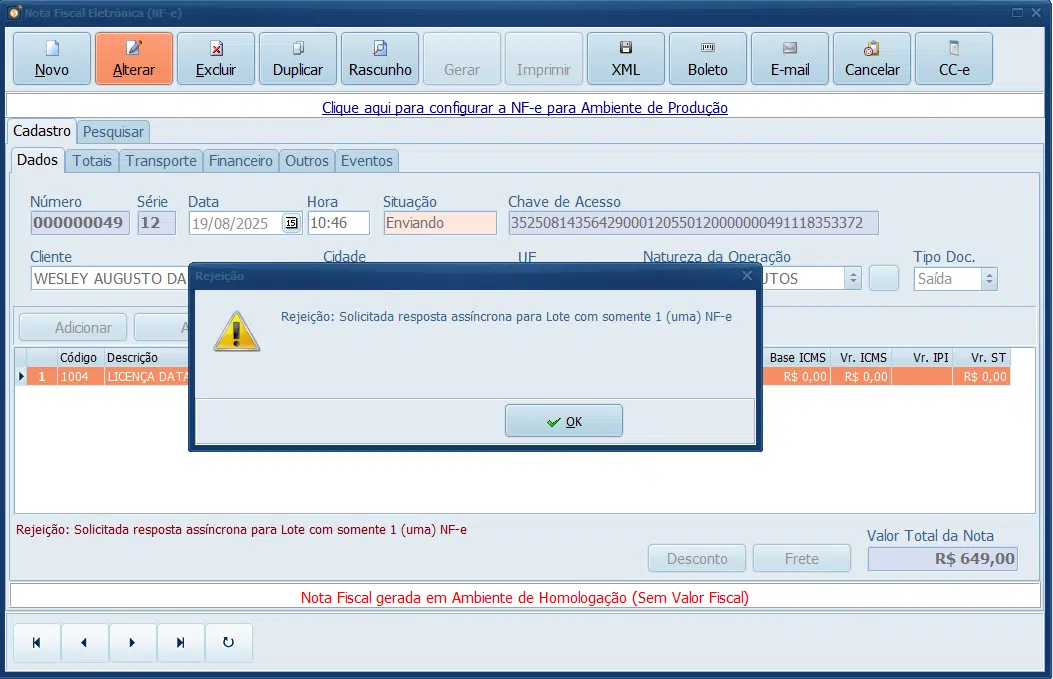Viewport: 1053px width, 679px height.
Task: Open the Boleto barcode button
Action: [x=707, y=58]
